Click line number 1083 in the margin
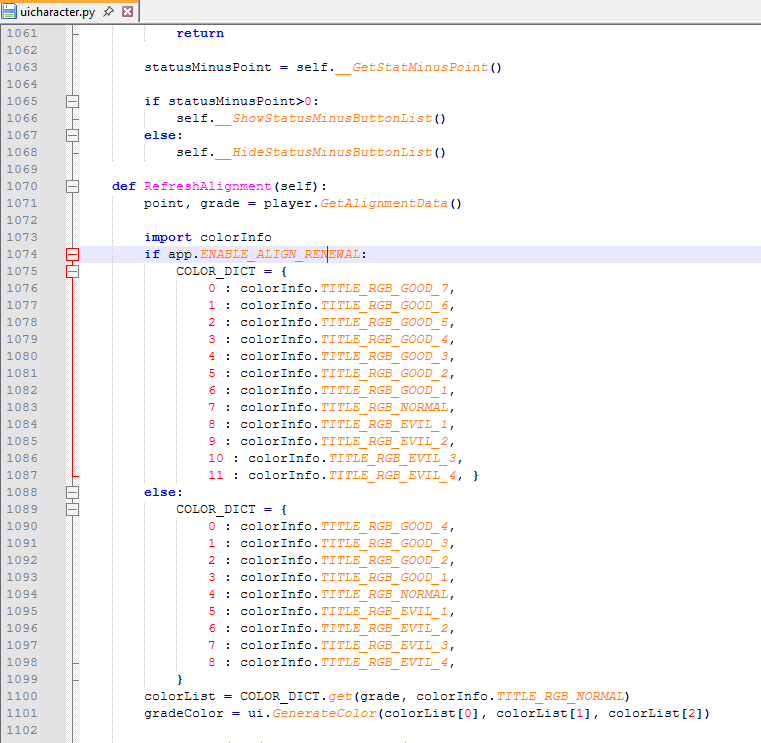This screenshot has width=761, height=743. (22, 407)
